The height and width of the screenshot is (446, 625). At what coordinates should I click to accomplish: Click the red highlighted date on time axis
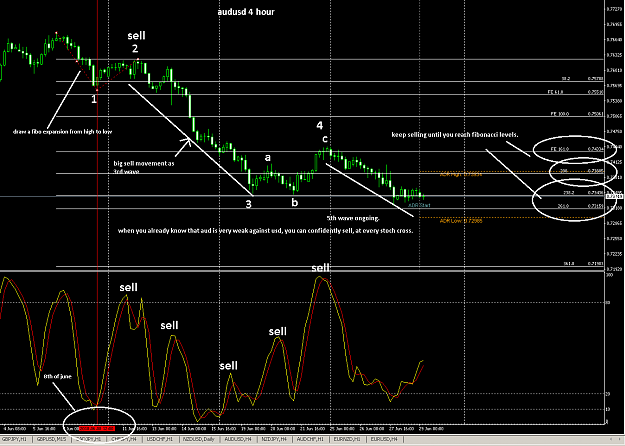click(97, 429)
